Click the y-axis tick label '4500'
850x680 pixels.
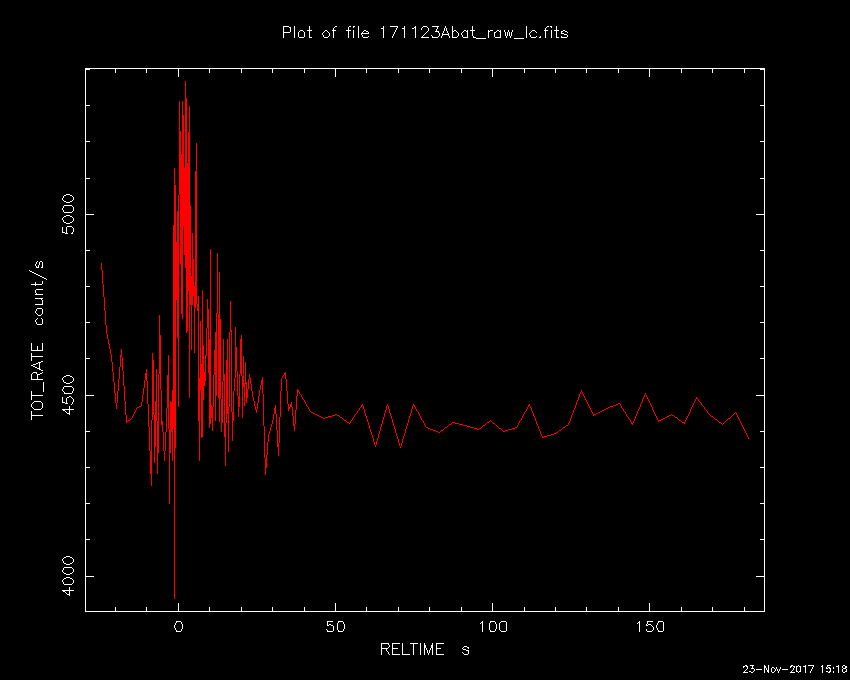[x=68, y=395]
